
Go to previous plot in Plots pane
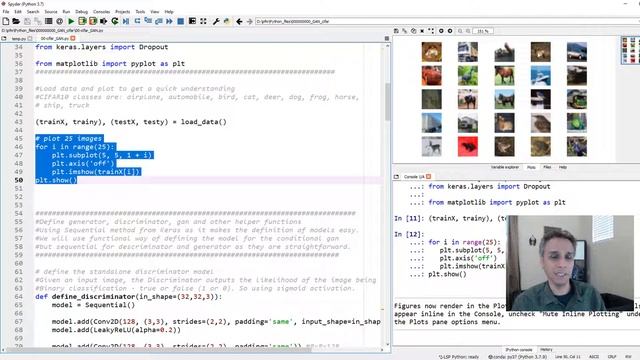pos(441,31)
